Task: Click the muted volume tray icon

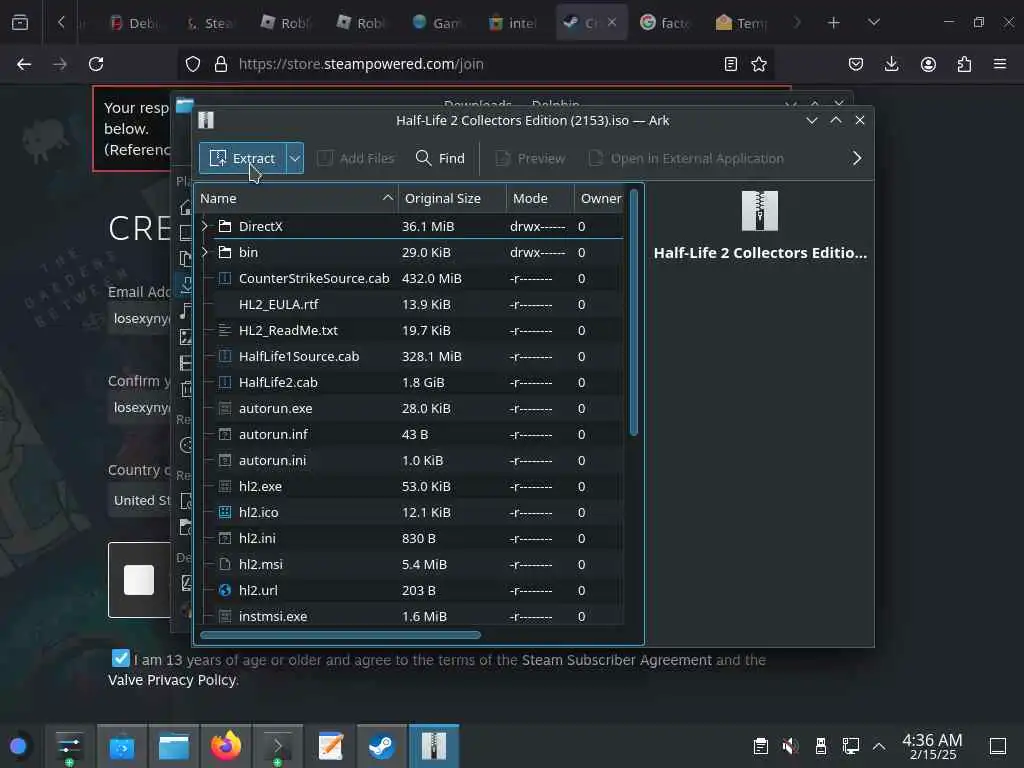Action: tap(790, 746)
